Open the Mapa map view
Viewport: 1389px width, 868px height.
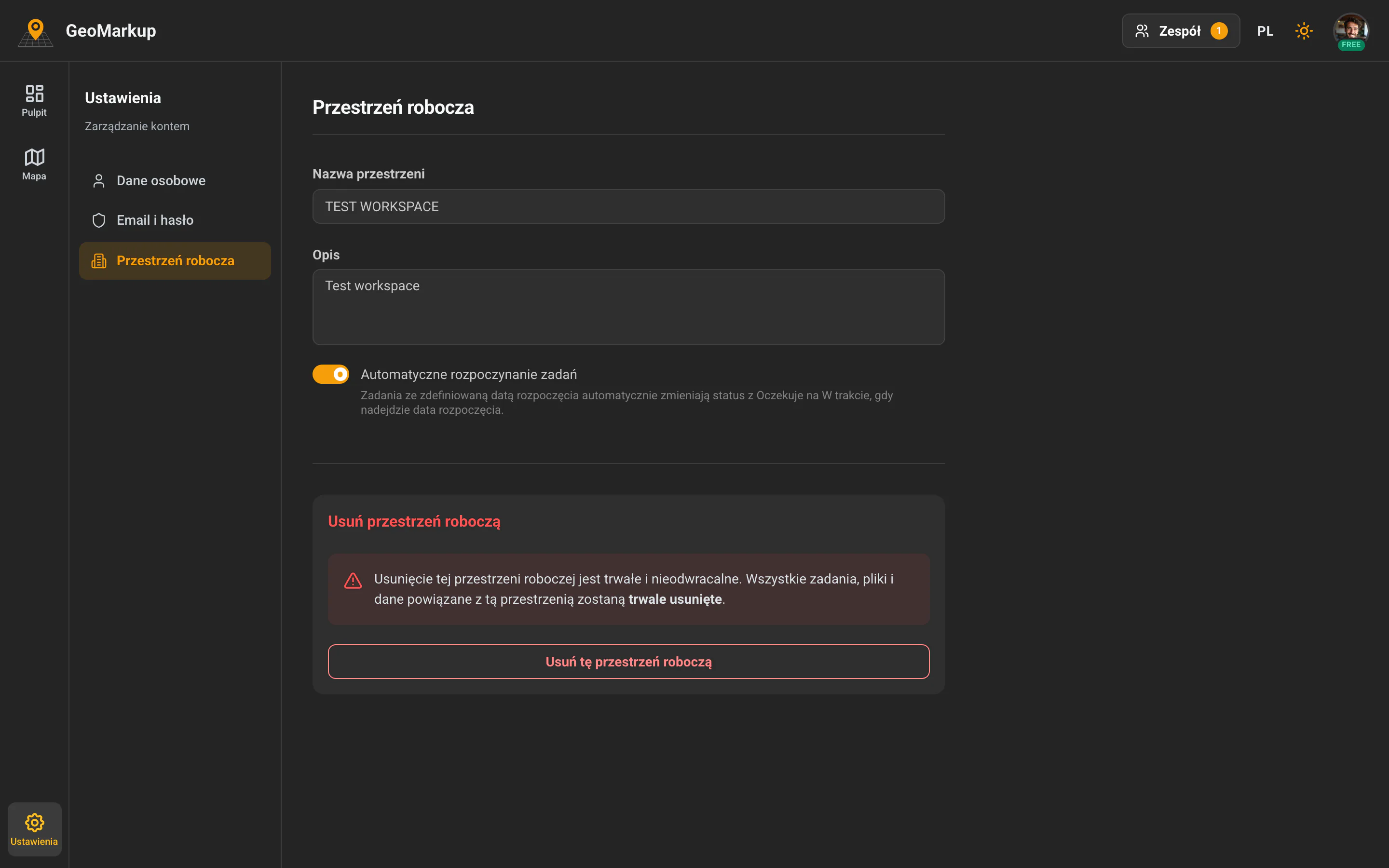pos(34,164)
